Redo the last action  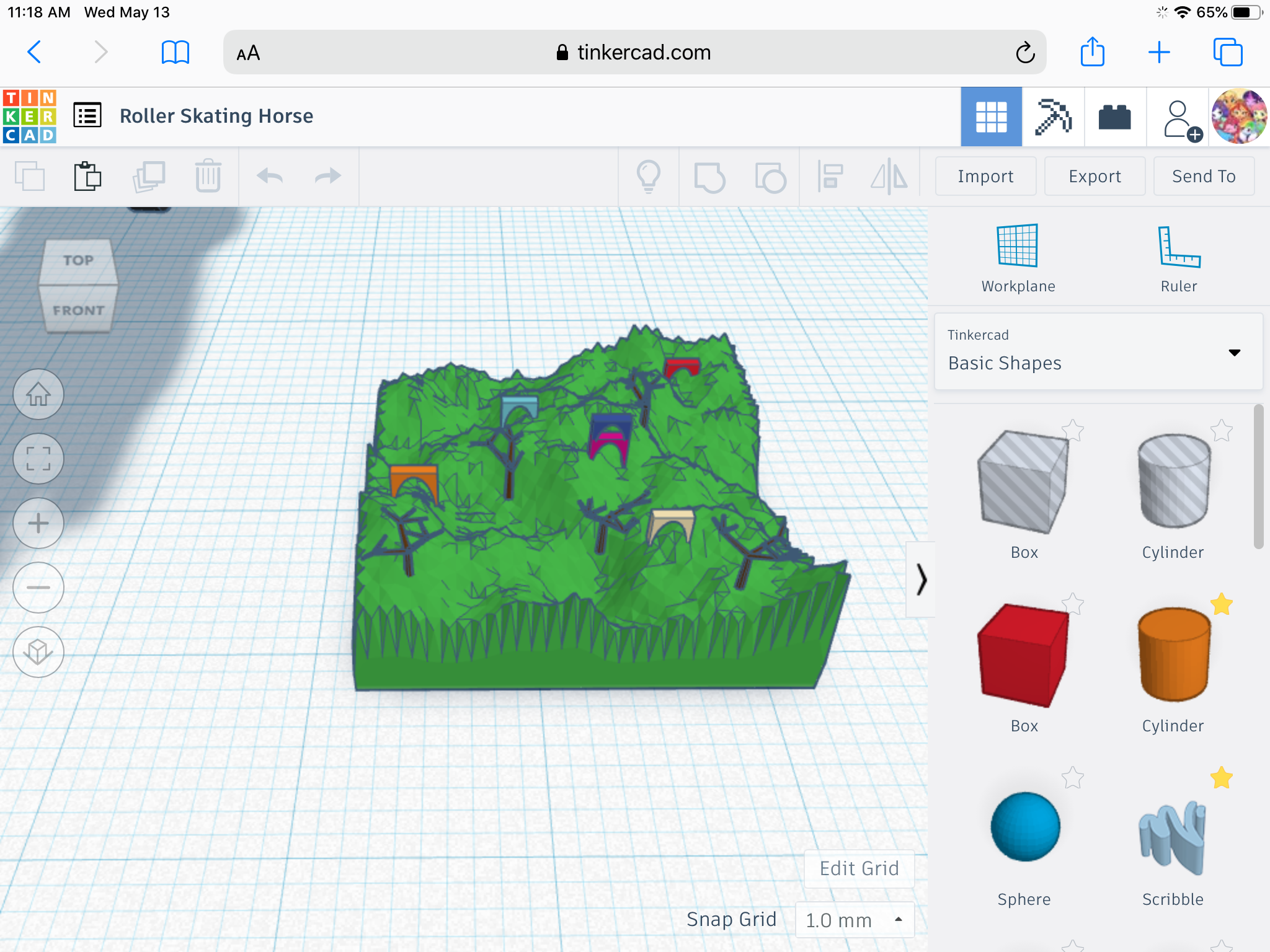point(327,177)
